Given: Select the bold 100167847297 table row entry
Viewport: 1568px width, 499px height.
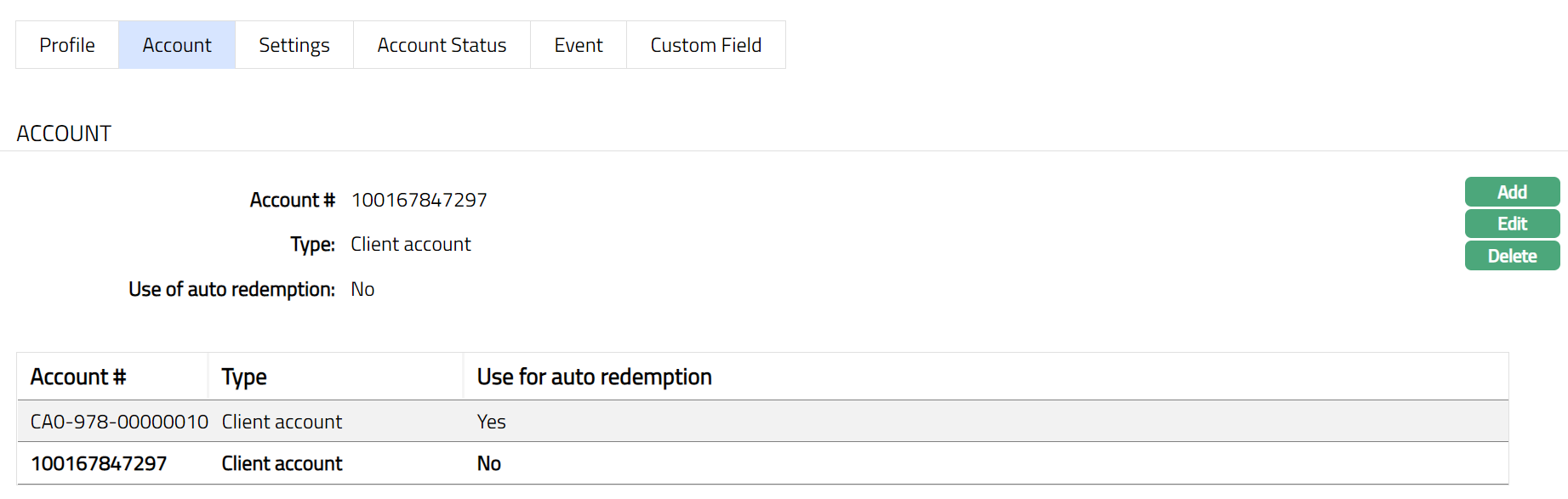Looking at the screenshot, I should (x=99, y=463).
